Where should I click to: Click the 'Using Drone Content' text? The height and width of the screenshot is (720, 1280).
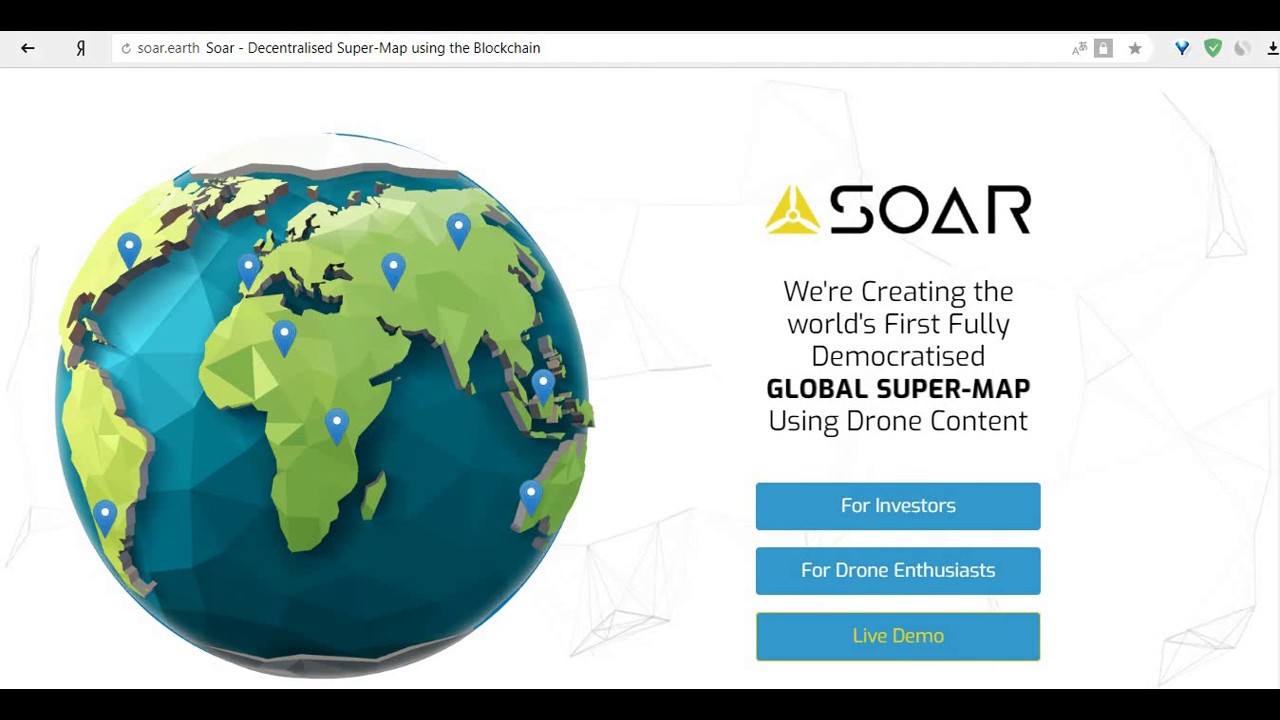tap(898, 421)
